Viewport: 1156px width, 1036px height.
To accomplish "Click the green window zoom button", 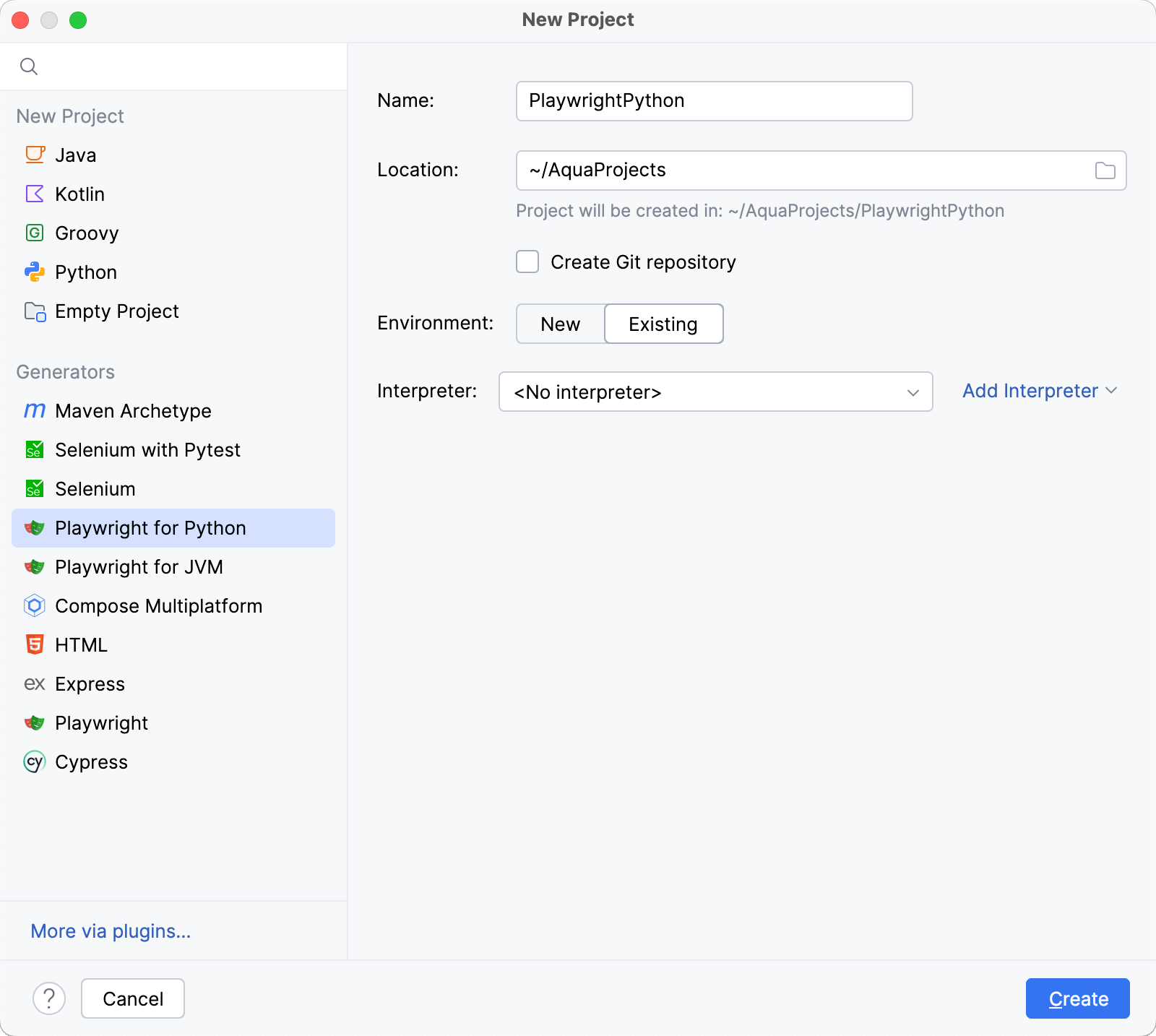I will 78,20.
